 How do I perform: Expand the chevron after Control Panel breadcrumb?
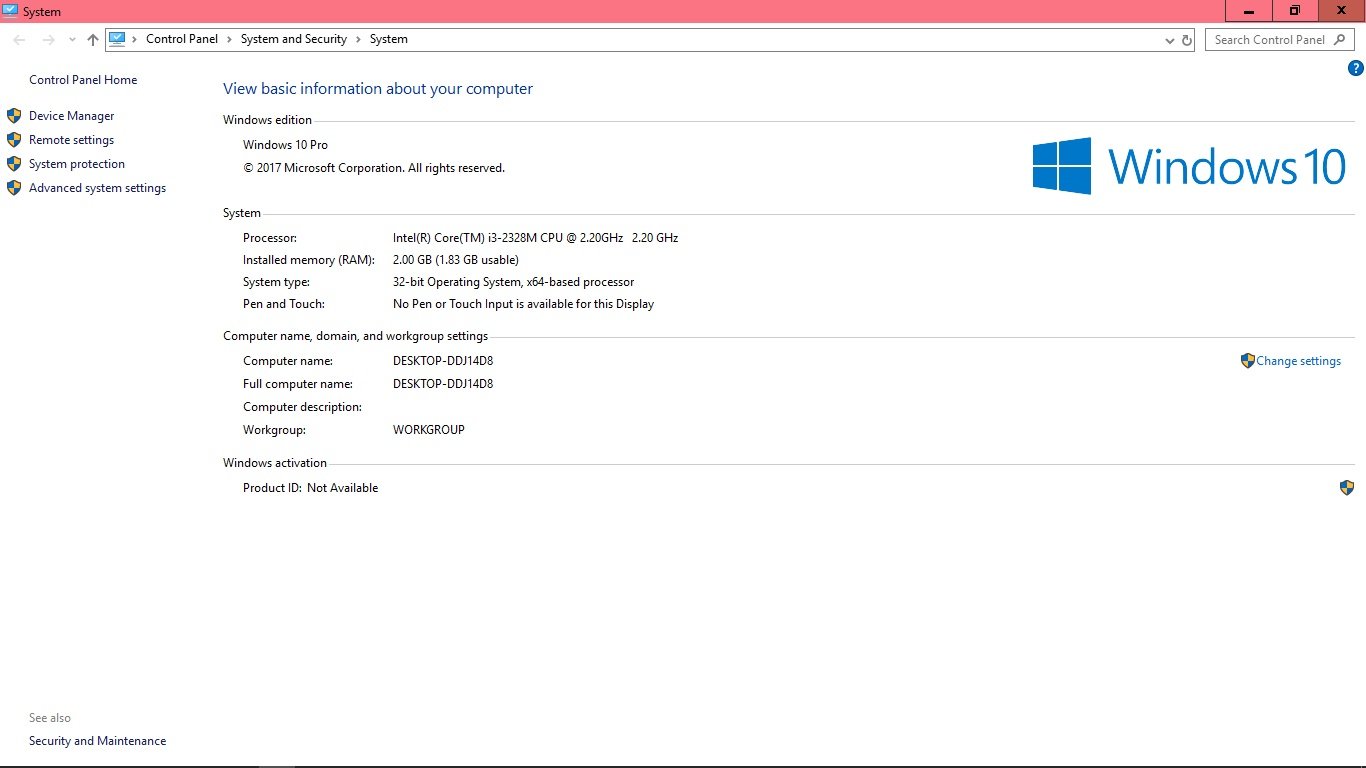pos(229,39)
